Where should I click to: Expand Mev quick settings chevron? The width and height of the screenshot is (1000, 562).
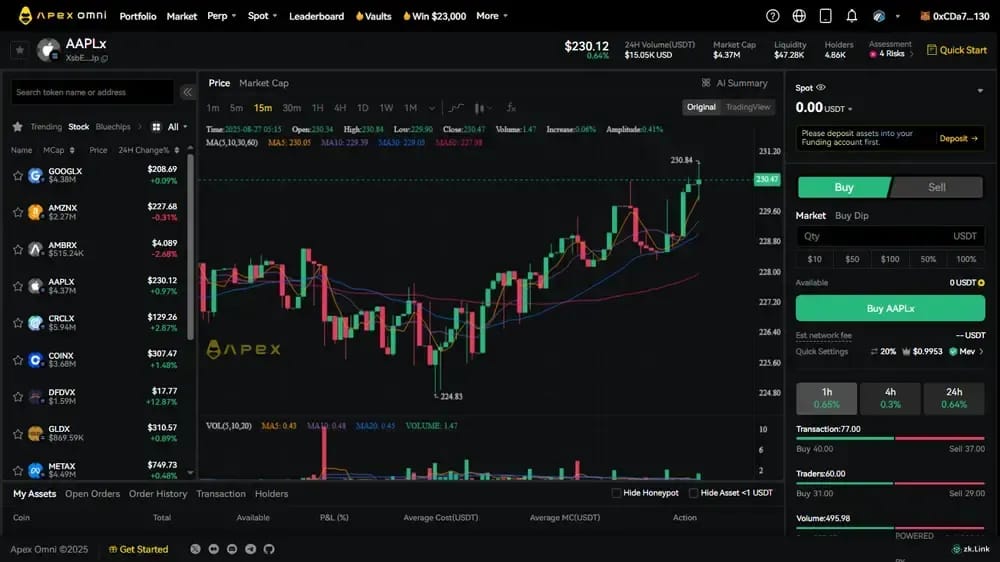(x=981, y=351)
